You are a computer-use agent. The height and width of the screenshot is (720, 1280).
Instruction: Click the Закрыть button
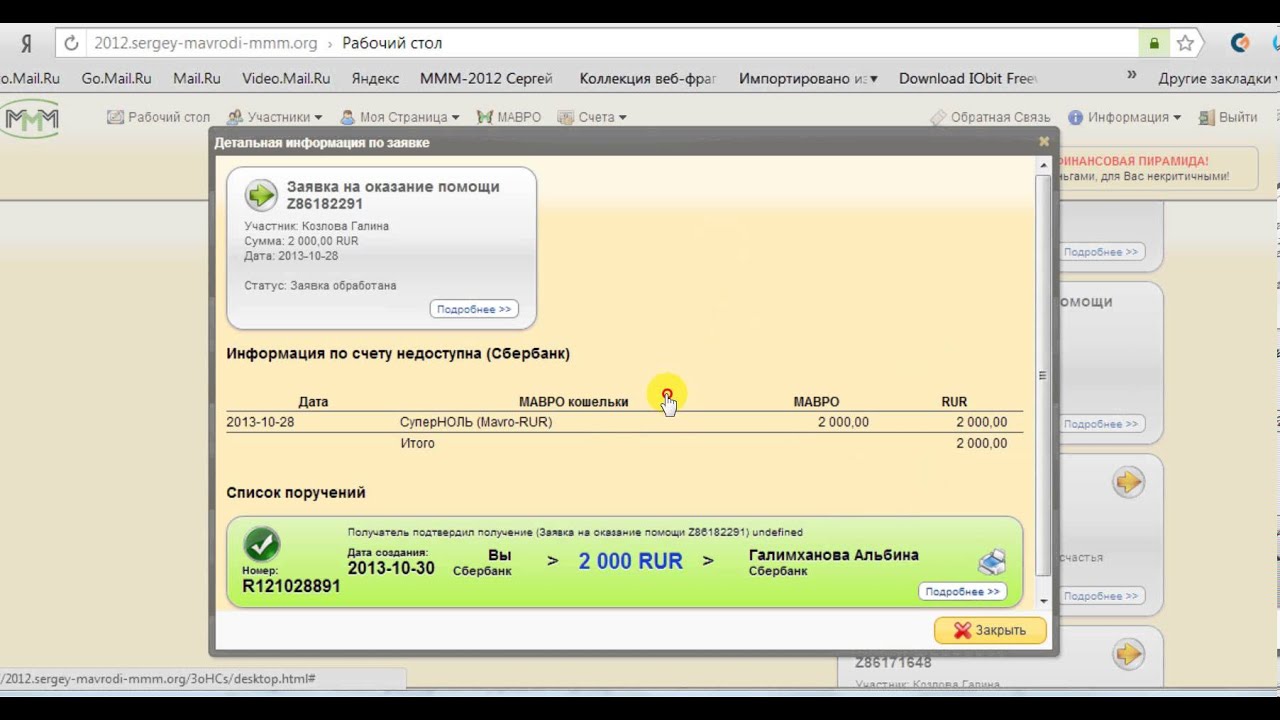(x=990, y=630)
